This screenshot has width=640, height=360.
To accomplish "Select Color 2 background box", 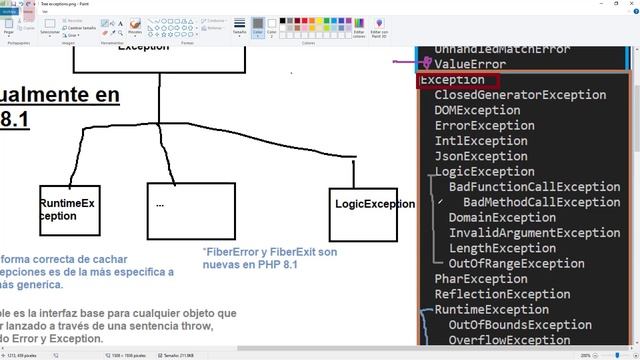I will pos(271,28).
